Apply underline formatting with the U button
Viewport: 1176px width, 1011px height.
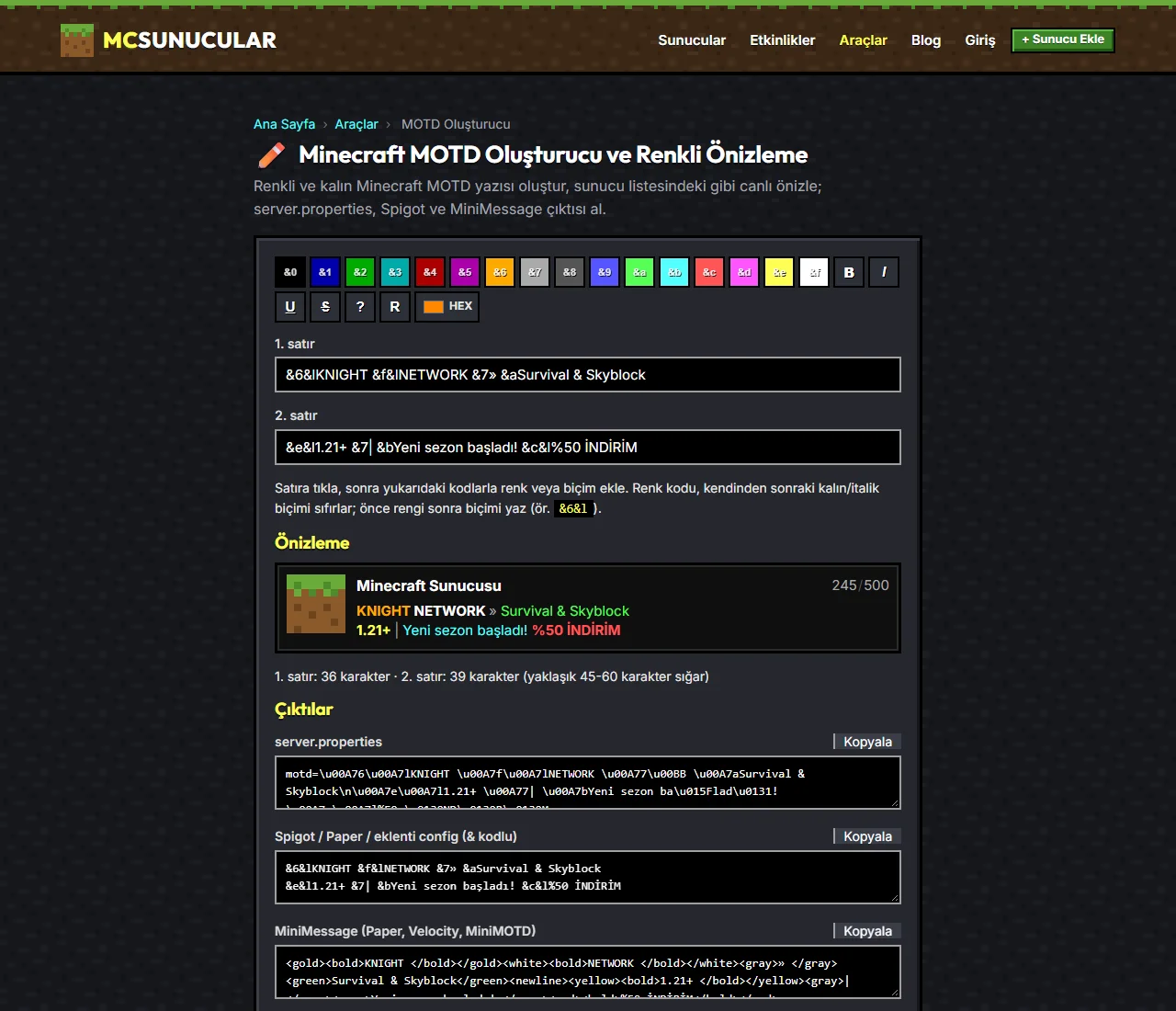point(290,307)
